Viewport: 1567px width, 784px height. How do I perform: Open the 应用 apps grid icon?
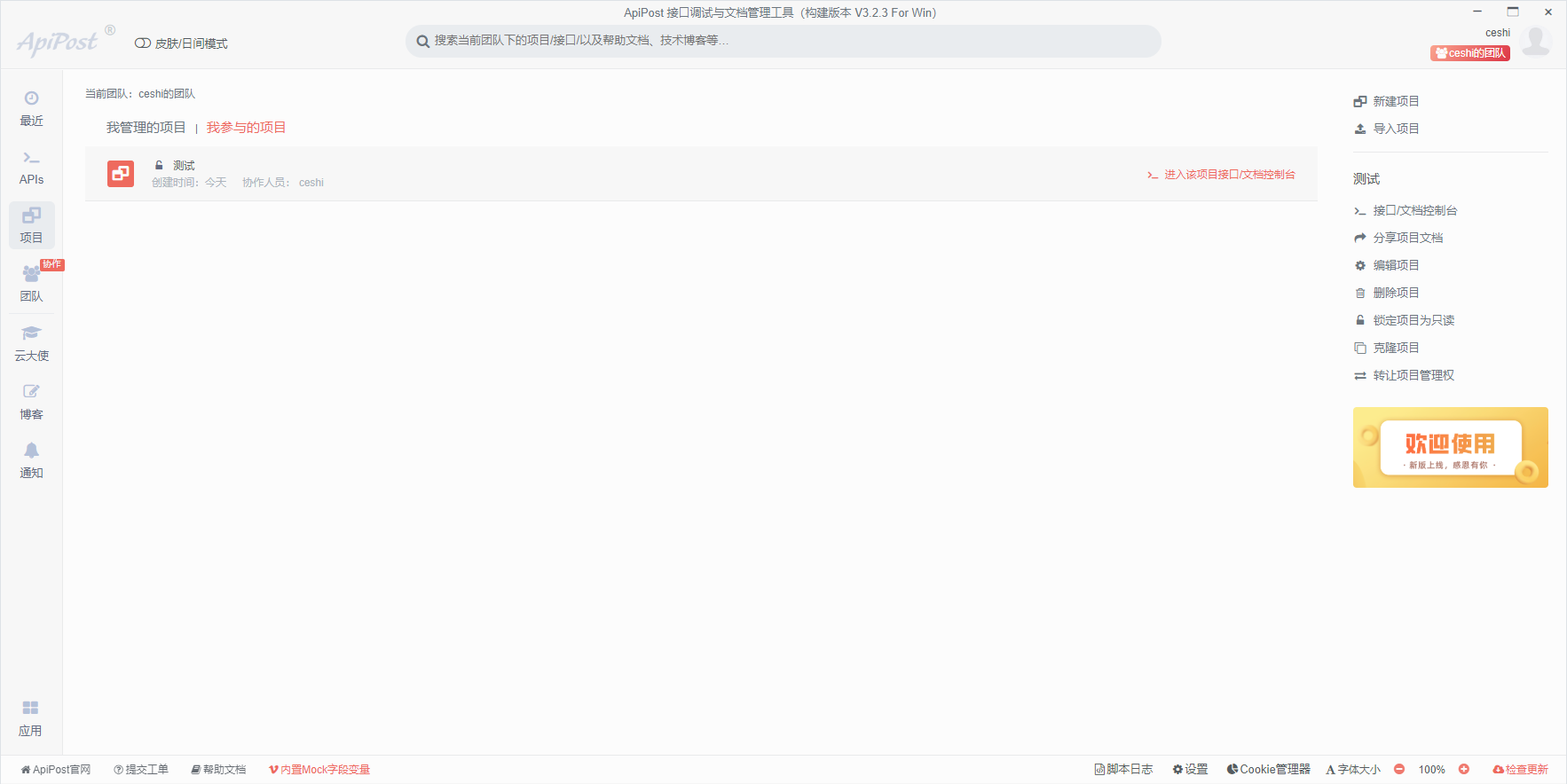30,718
